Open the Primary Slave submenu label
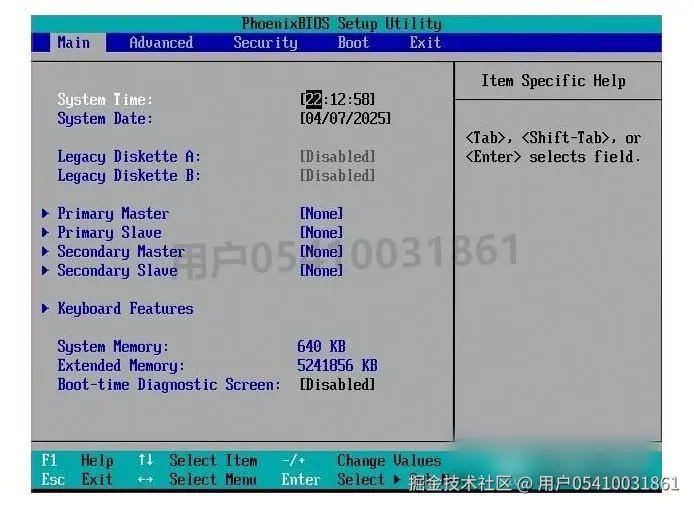 click(x=109, y=233)
